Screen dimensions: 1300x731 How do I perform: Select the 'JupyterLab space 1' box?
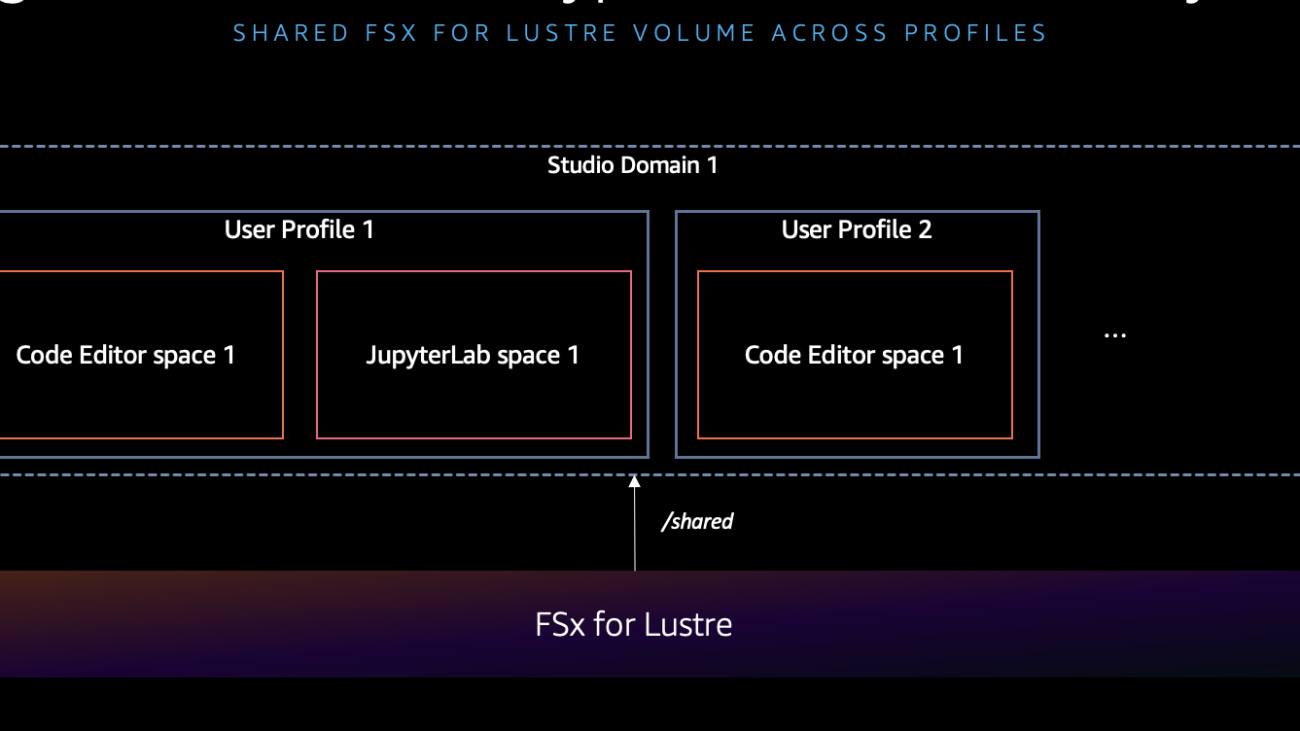click(x=474, y=355)
